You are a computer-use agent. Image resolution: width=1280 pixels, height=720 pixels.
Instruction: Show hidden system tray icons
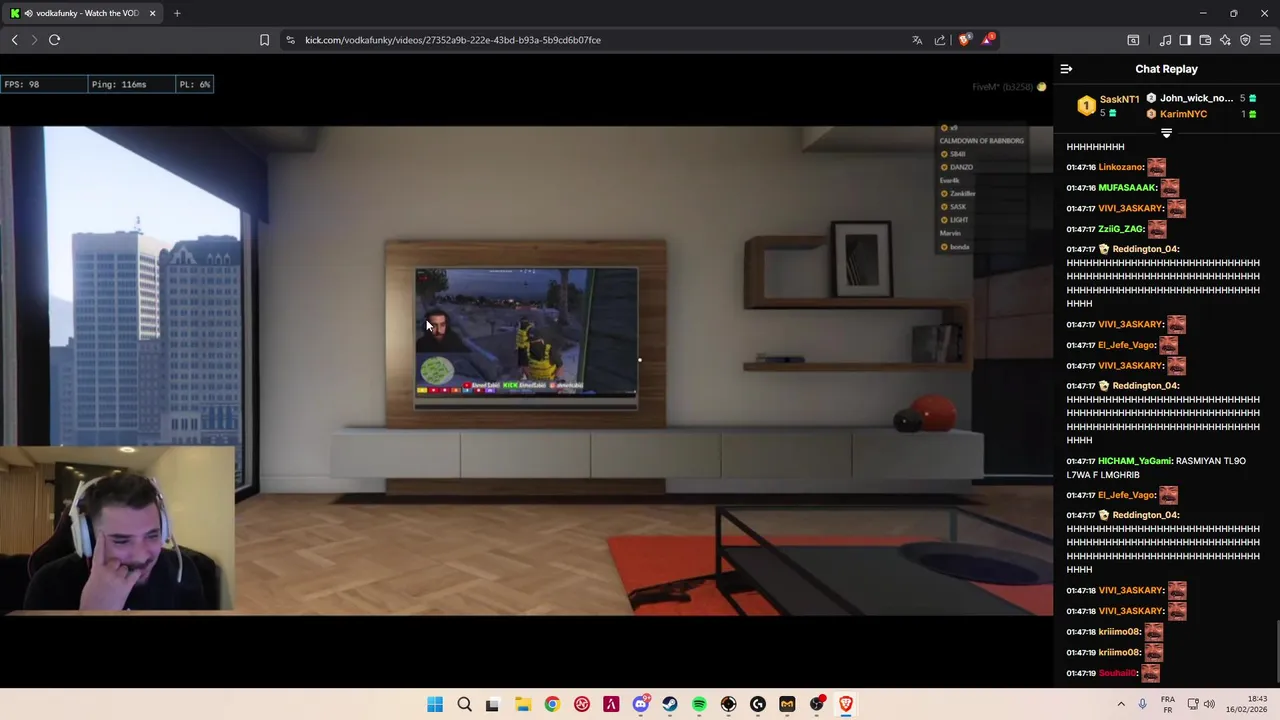coord(1121,704)
